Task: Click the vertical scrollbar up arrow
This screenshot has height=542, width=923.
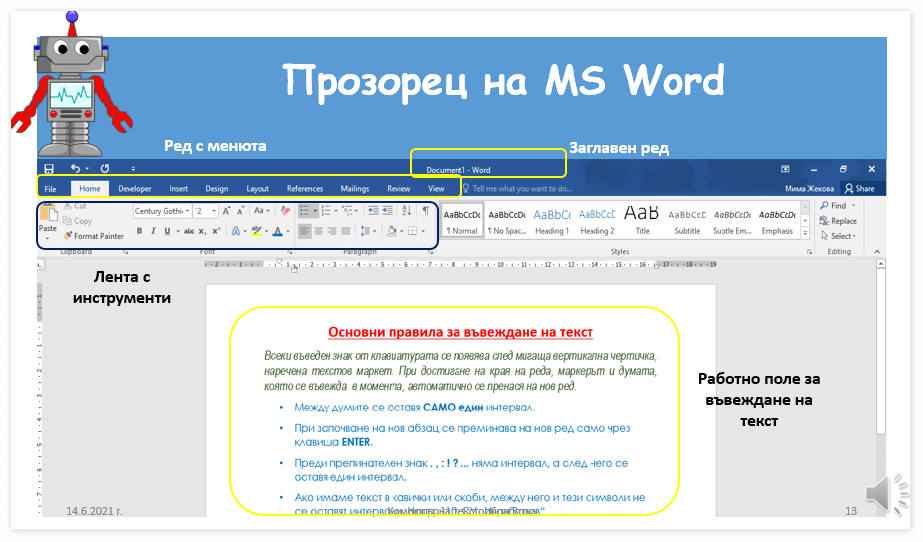Action: pyautogui.click(x=881, y=264)
